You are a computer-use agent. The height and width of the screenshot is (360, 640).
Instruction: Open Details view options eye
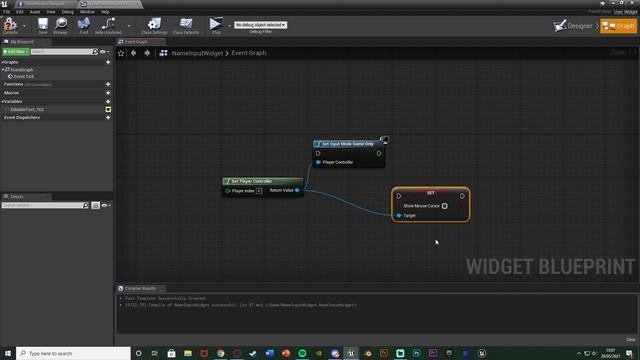[x=105, y=205]
